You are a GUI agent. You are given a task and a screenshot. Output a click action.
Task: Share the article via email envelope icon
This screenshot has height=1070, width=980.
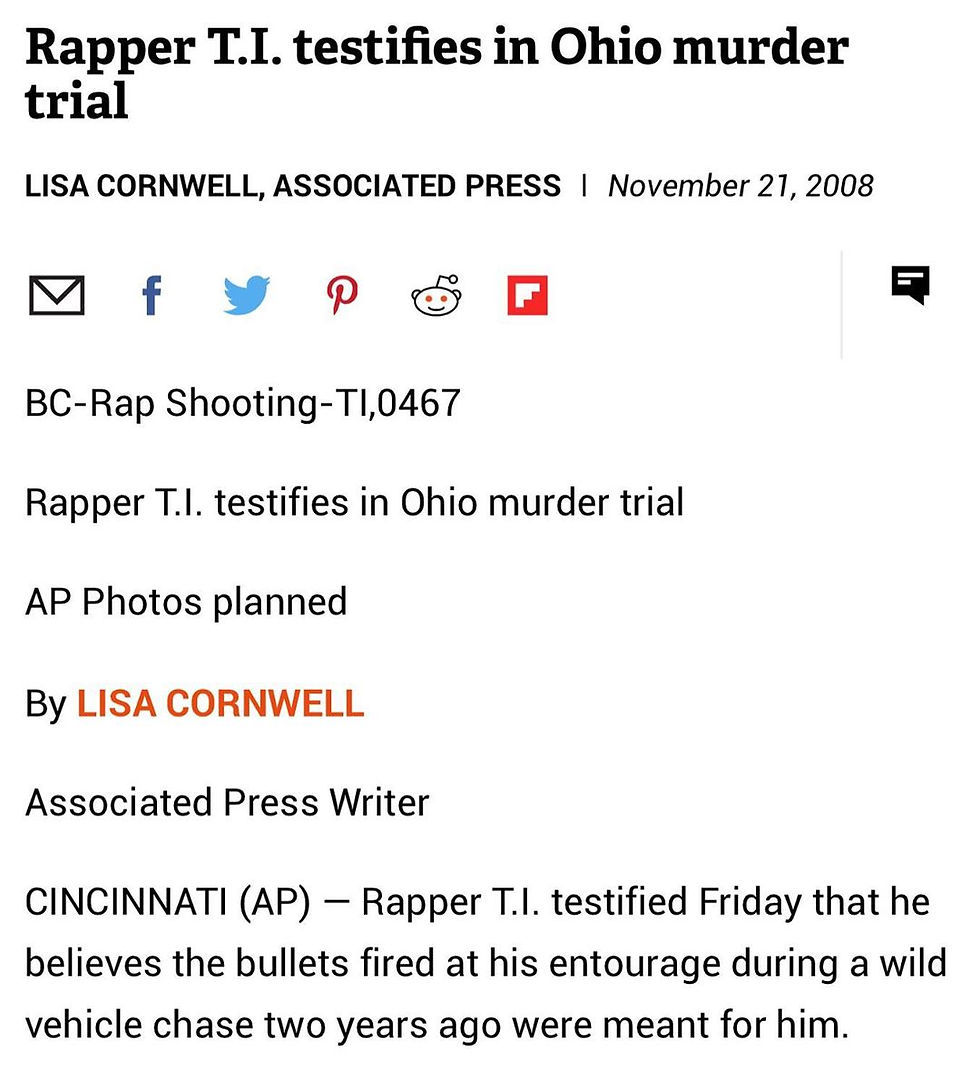click(x=56, y=297)
